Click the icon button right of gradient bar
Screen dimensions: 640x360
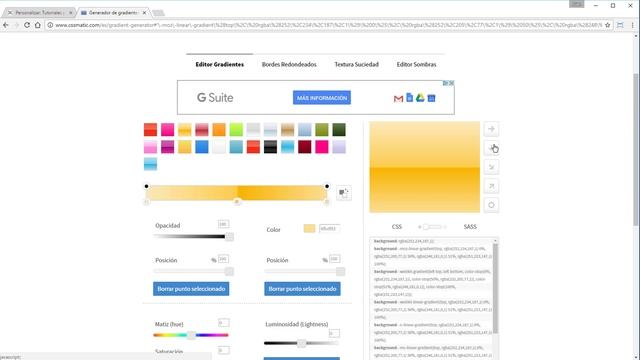(344, 193)
